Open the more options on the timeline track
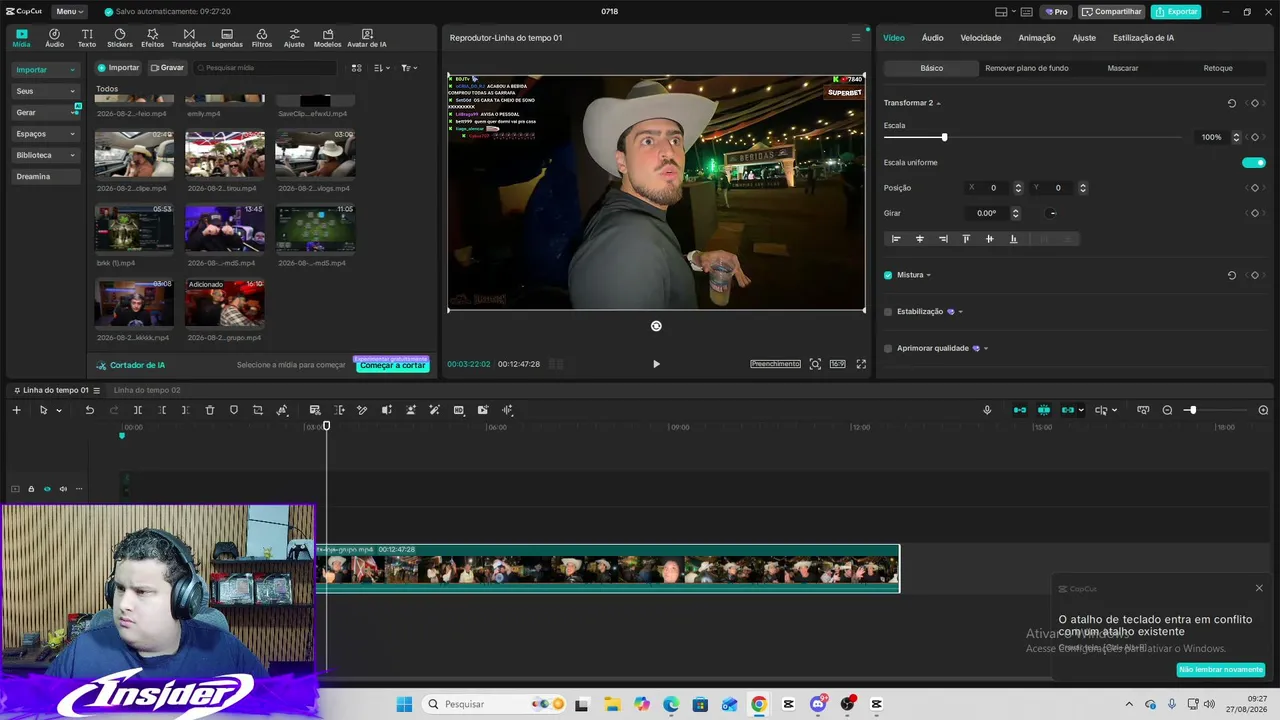Screen dimensions: 1280x720 coord(79,489)
